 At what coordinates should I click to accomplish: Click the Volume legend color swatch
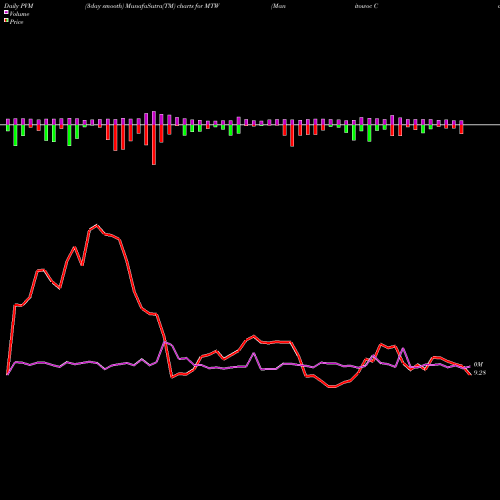tap(6, 12)
